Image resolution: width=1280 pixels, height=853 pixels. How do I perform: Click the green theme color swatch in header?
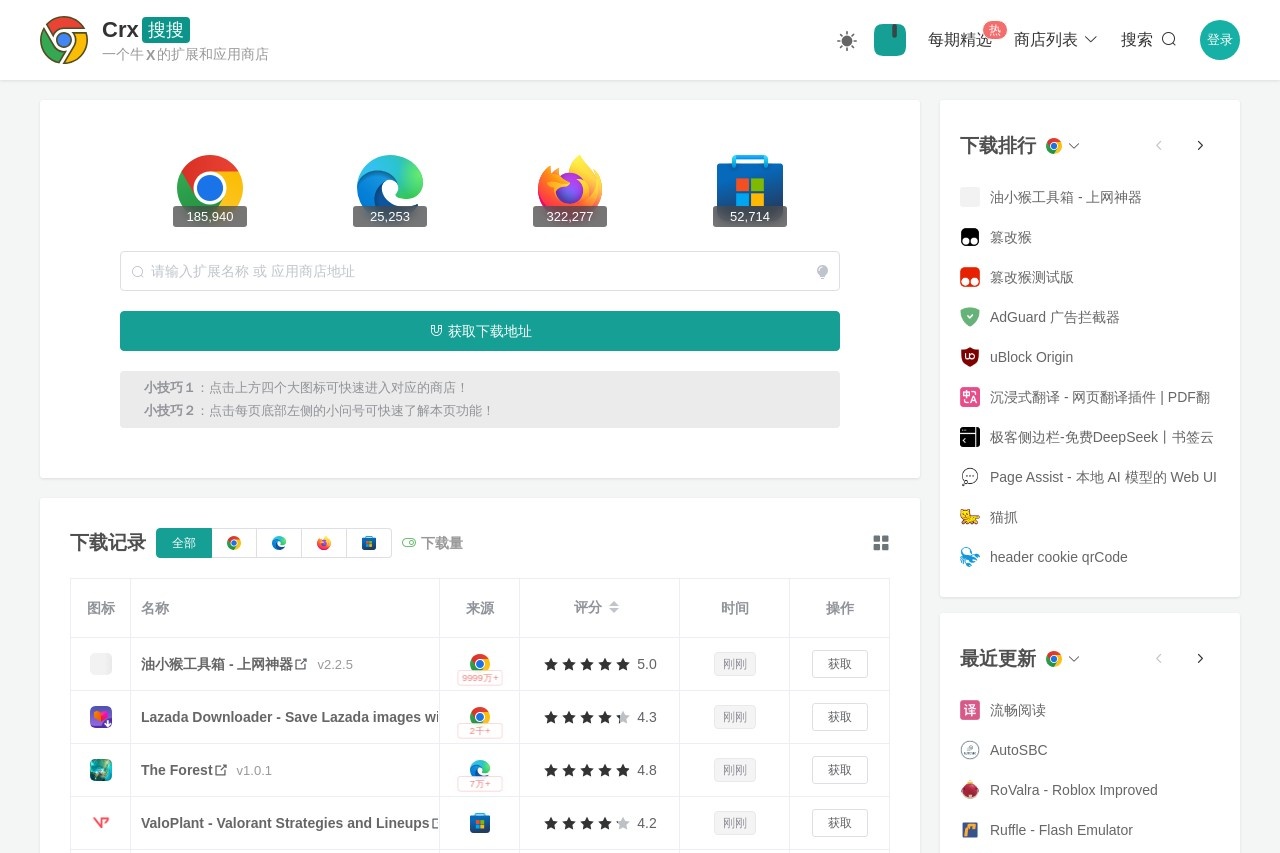(890, 40)
